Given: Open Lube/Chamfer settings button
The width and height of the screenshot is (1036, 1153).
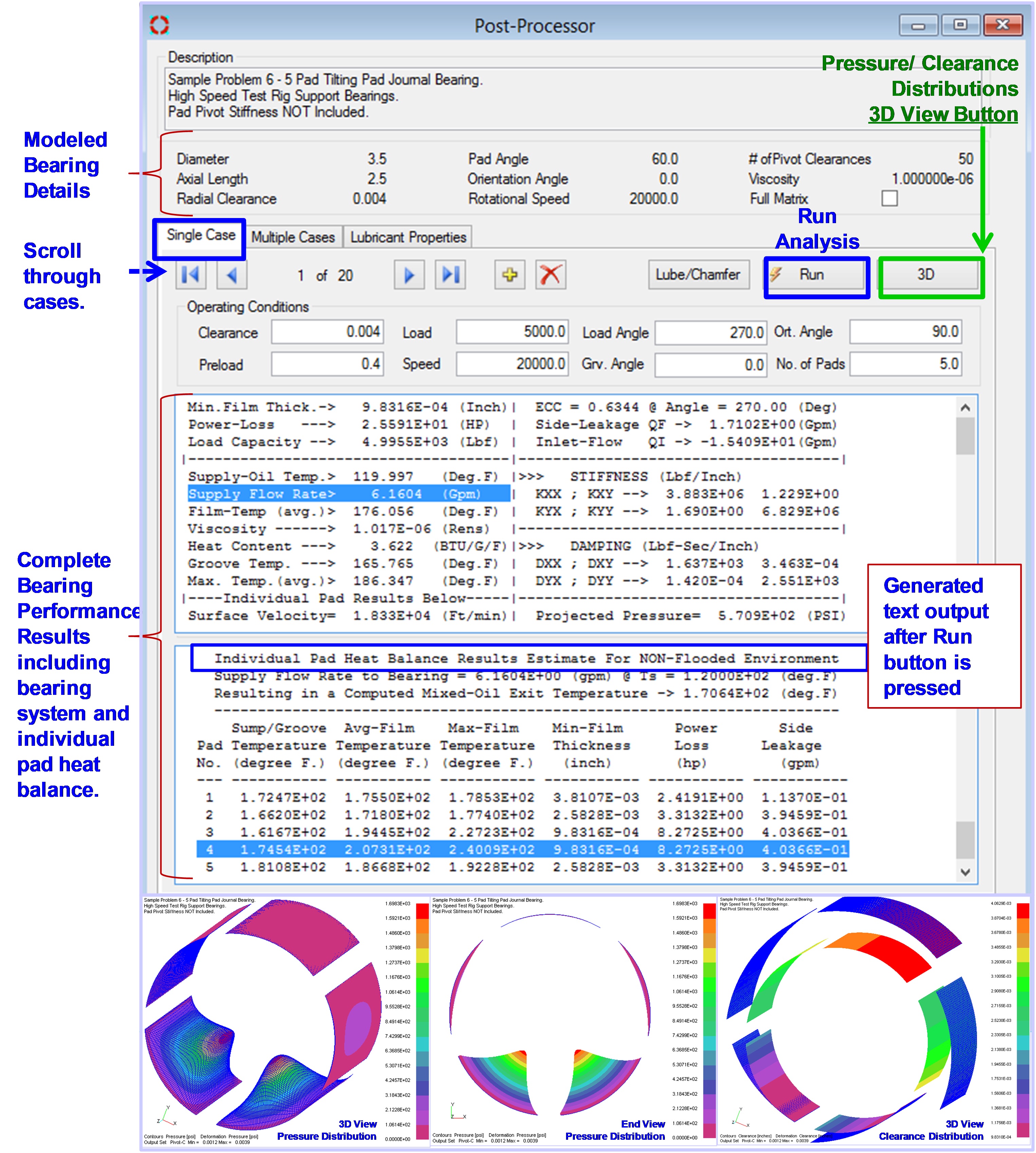Looking at the screenshot, I should pyautogui.click(x=698, y=275).
